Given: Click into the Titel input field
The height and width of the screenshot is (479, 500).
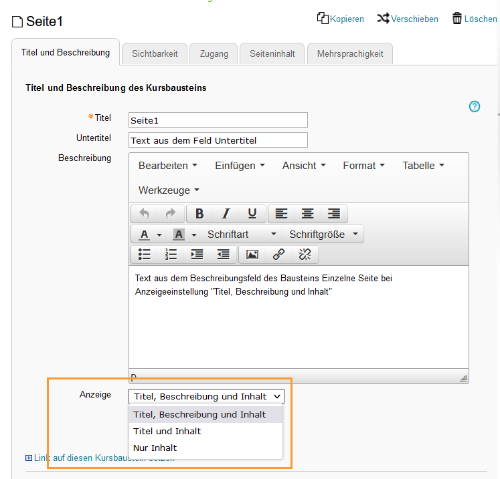Looking at the screenshot, I should (x=218, y=120).
